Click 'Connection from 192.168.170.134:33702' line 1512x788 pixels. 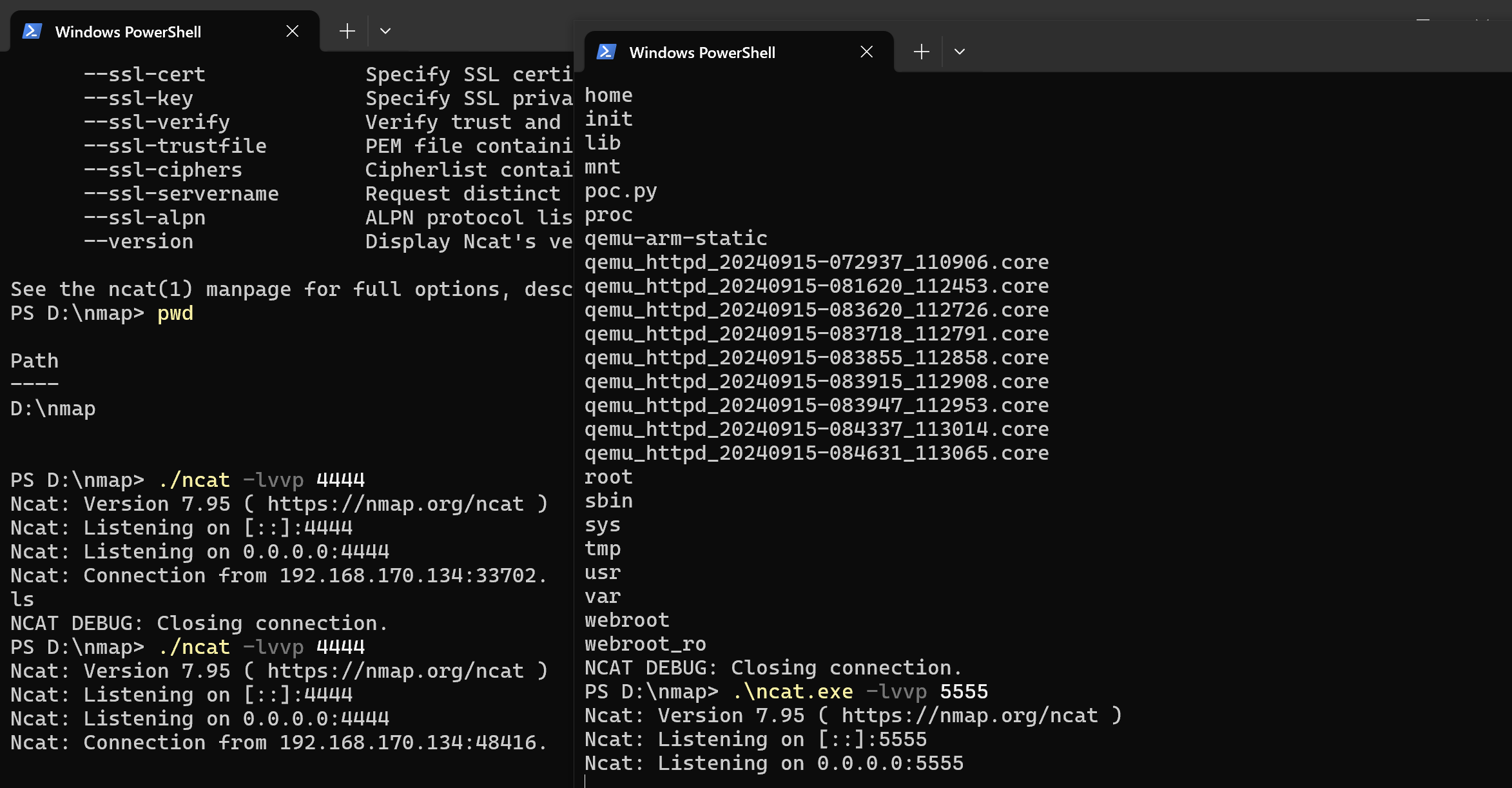coord(278,575)
